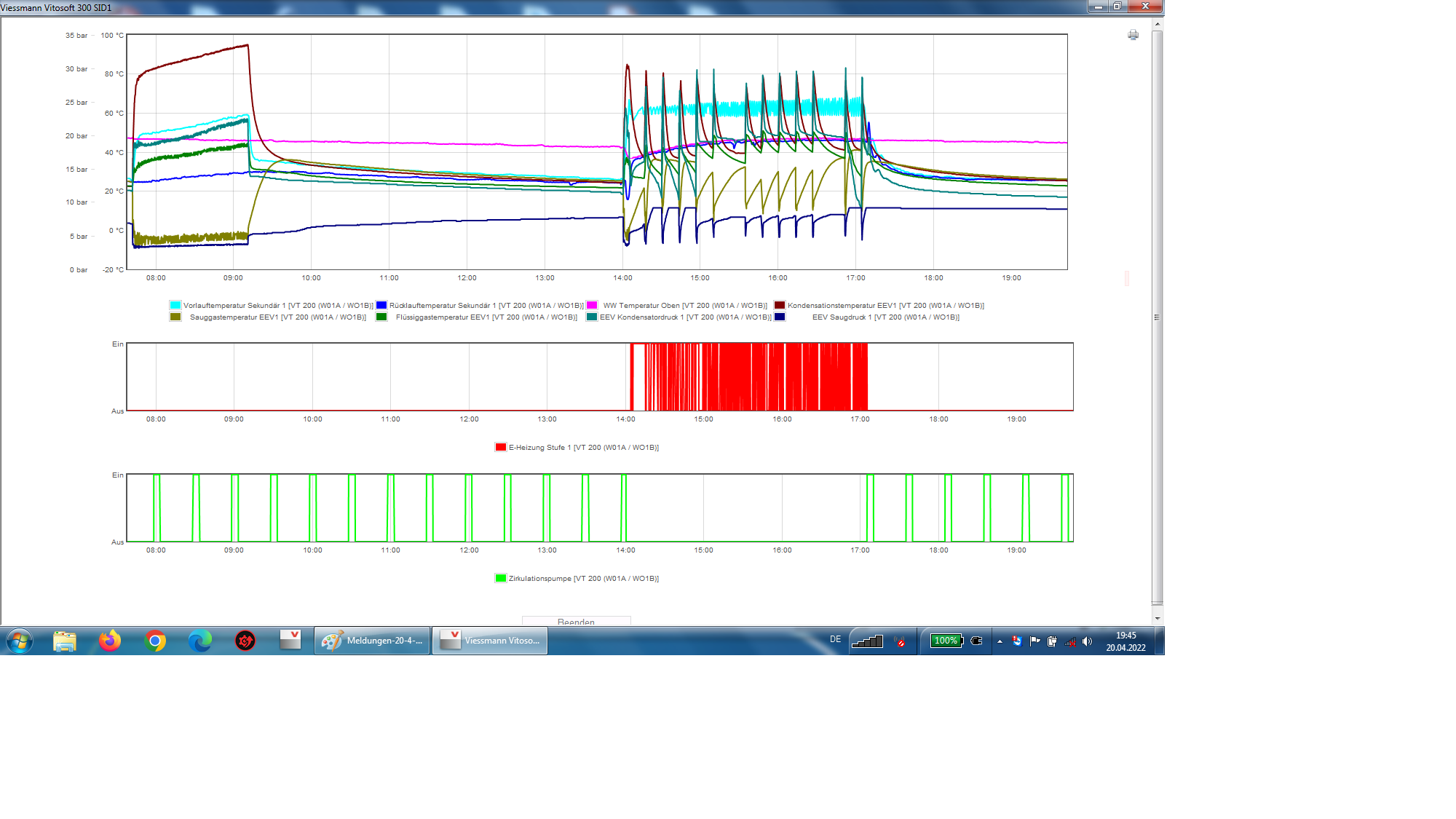Screen dimensions: 1456x819
Task: Click the print icon beside the chart
Action: (1133, 35)
